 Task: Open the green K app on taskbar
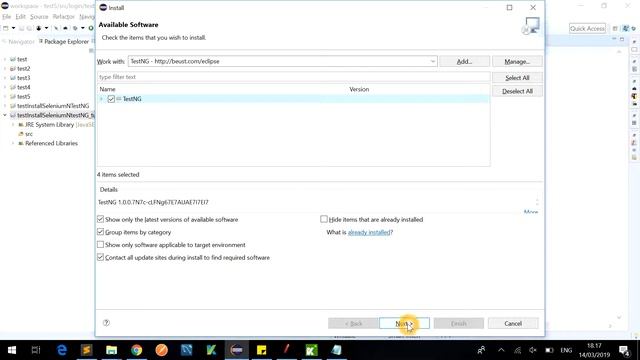311,350
